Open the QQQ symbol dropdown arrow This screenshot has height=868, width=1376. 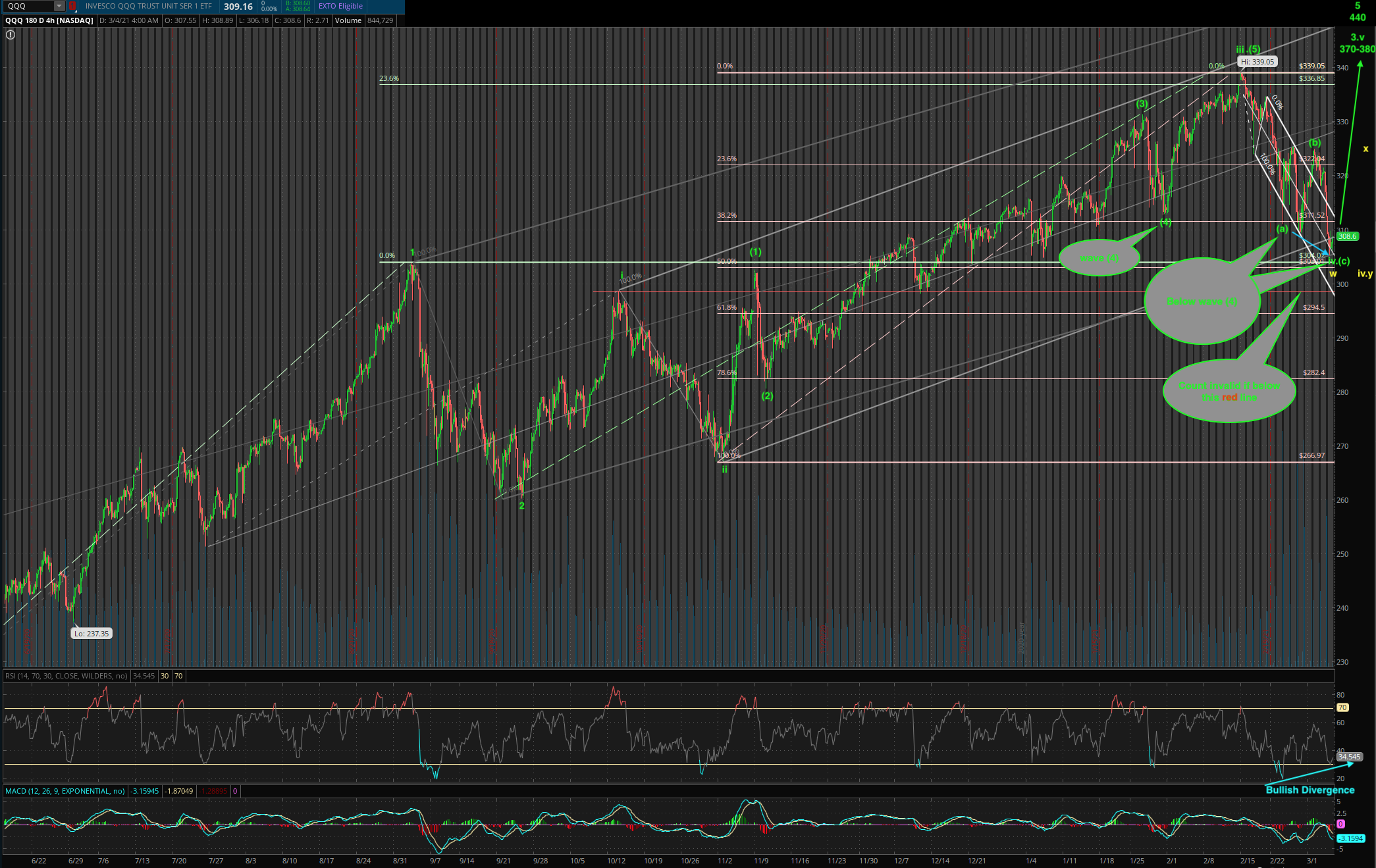[x=59, y=7]
